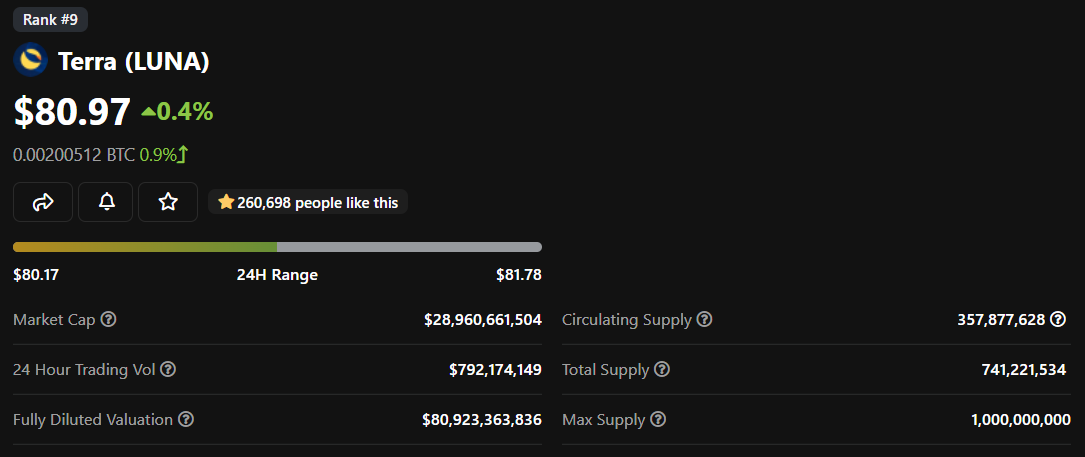Click the 1,000,000,000 max supply value
Viewport: 1085px width, 457px height.
(x=1021, y=420)
